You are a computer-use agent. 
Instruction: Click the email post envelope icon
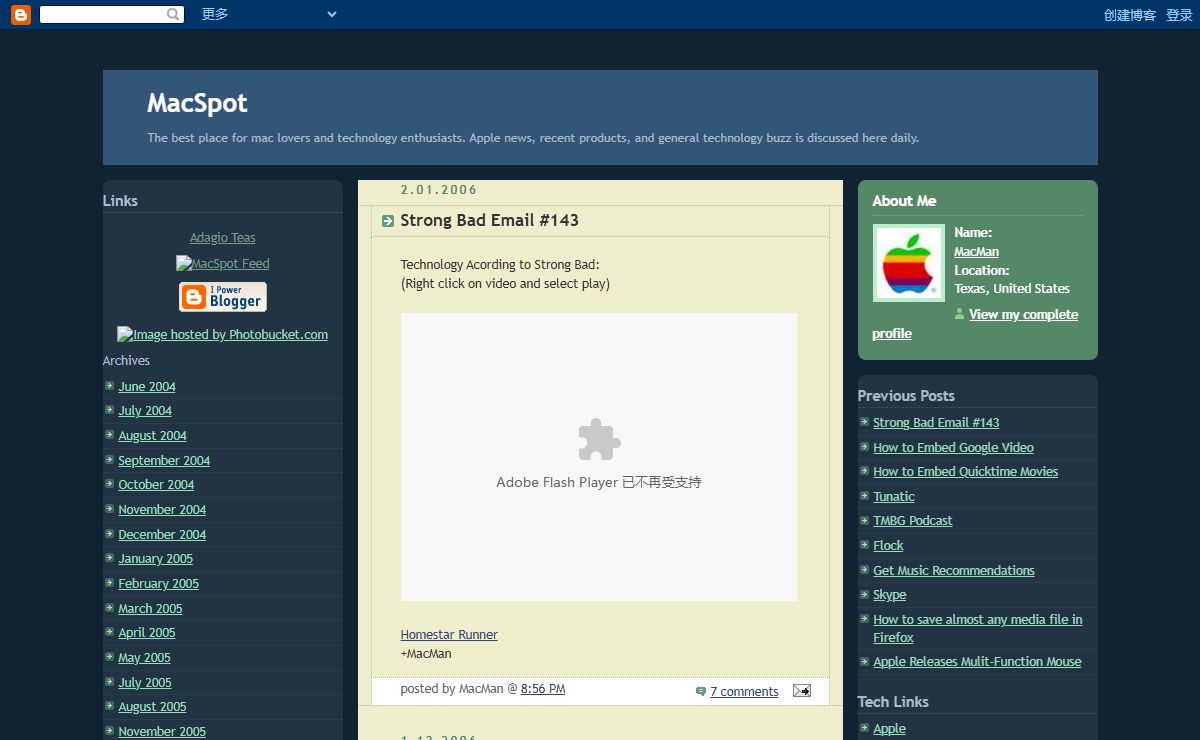click(x=801, y=690)
